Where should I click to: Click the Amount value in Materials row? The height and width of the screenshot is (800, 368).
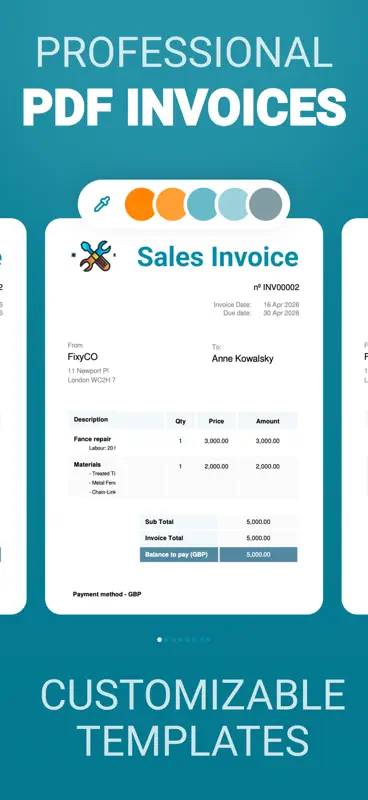click(267, 466)
